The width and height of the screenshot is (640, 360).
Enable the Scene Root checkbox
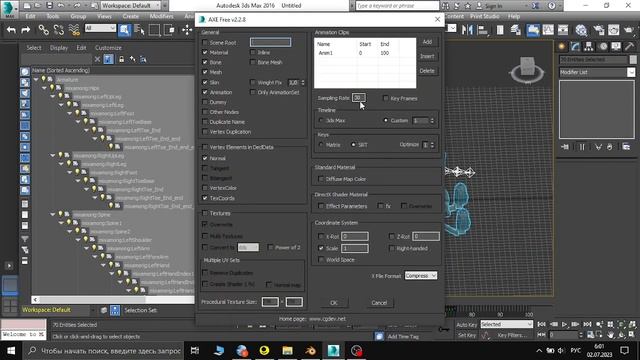[205, 42]
